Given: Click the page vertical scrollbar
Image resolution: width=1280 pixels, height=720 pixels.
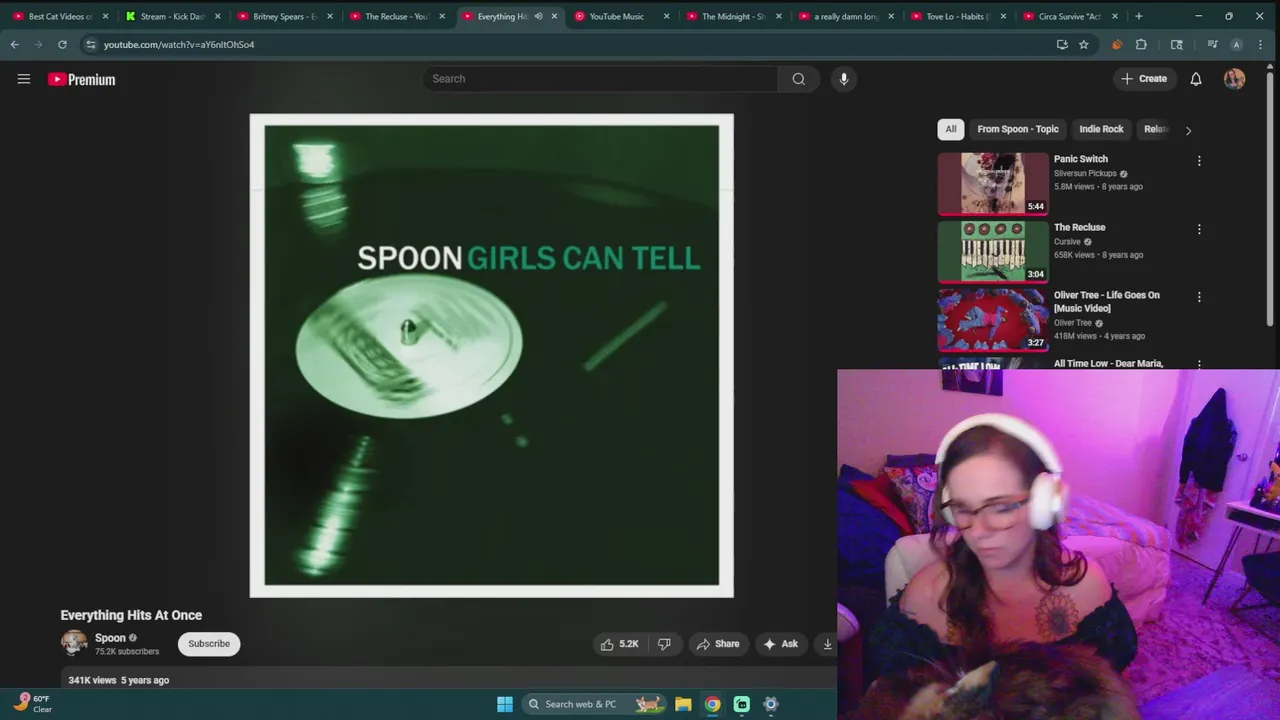Looking at the screenshot, I should point(1271,200).
